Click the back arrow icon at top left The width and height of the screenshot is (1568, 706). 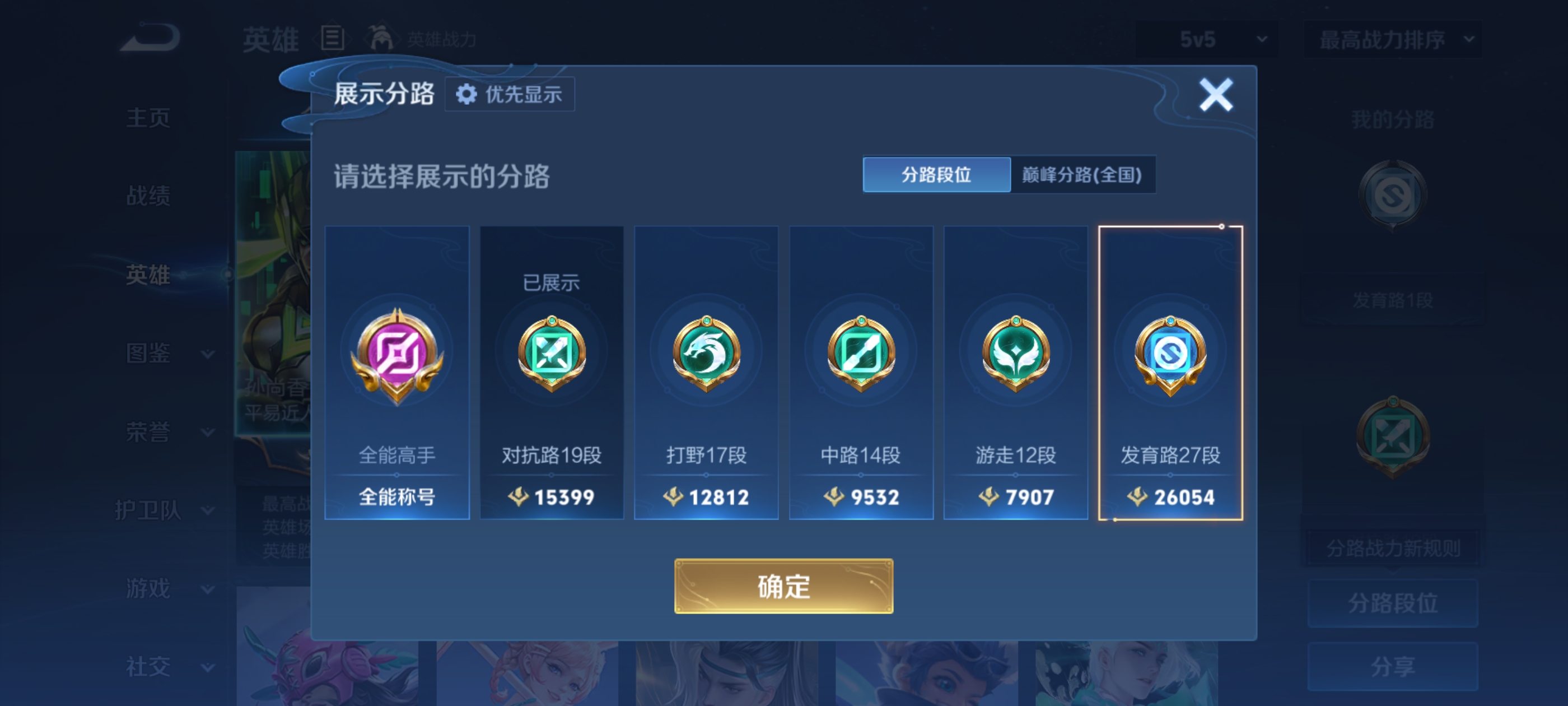pos(150,38)
